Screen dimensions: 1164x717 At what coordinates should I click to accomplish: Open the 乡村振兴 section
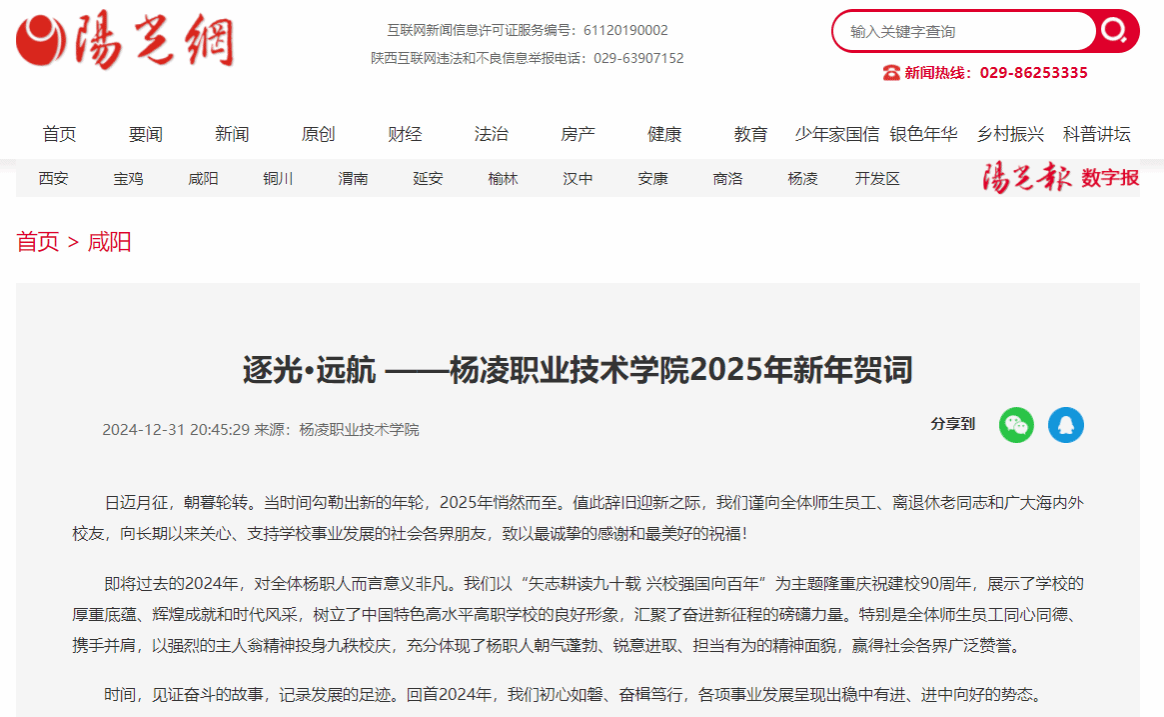click(1010, 134)
